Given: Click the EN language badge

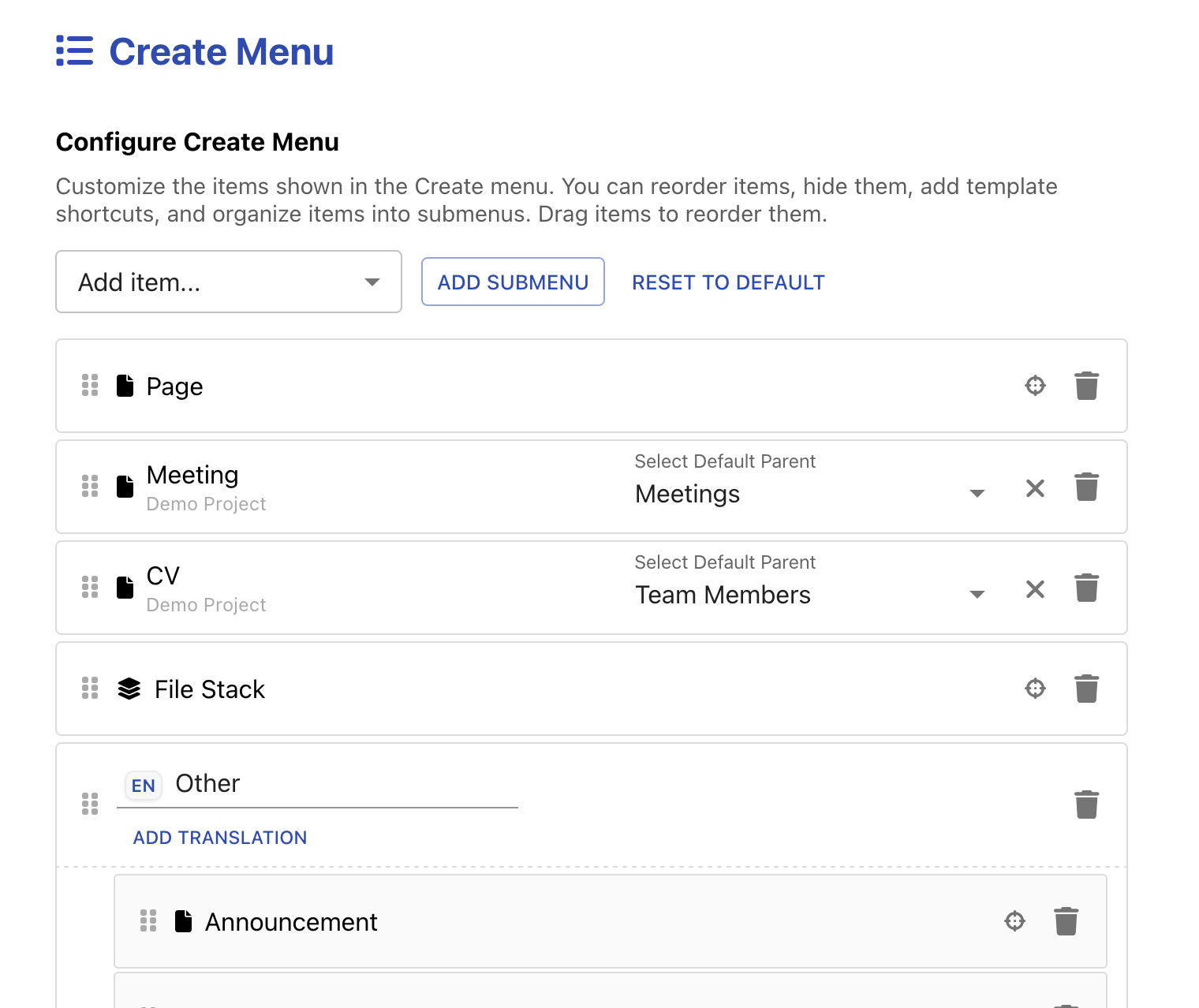Looking at the screenshot, I should tap(144, 786).
